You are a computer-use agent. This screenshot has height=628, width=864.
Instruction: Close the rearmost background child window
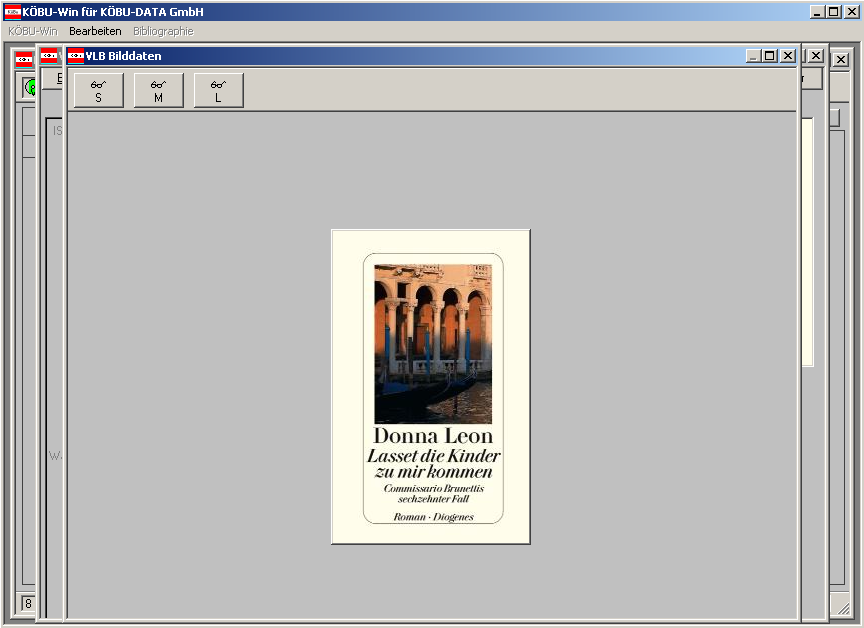coord(840,59)
